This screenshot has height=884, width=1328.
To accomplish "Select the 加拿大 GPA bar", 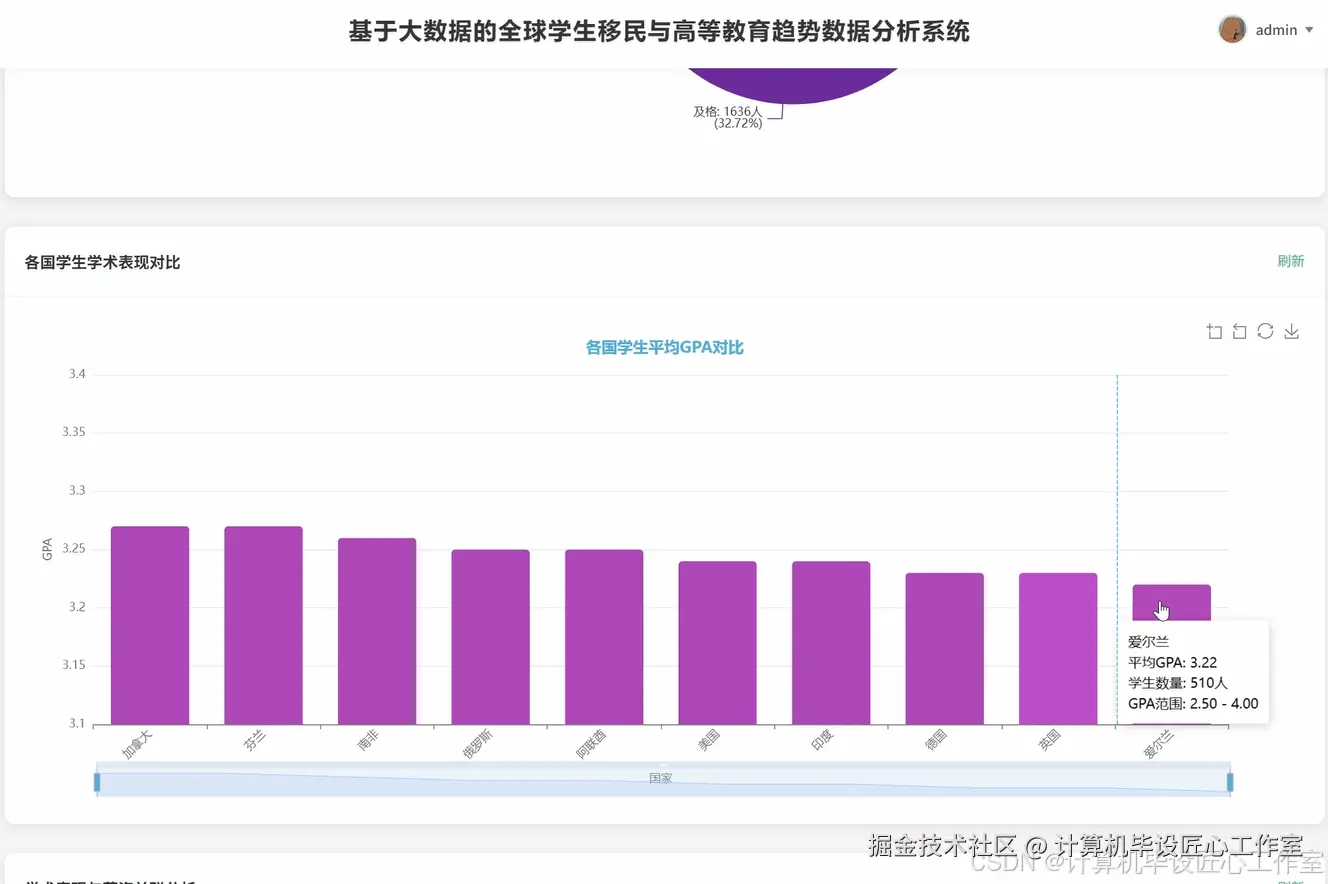I will (150, 625).
